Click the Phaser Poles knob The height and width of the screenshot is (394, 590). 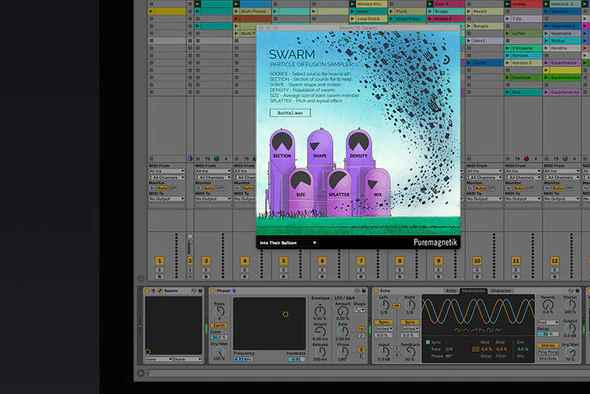pyautogui.click(x=219, y=311)
